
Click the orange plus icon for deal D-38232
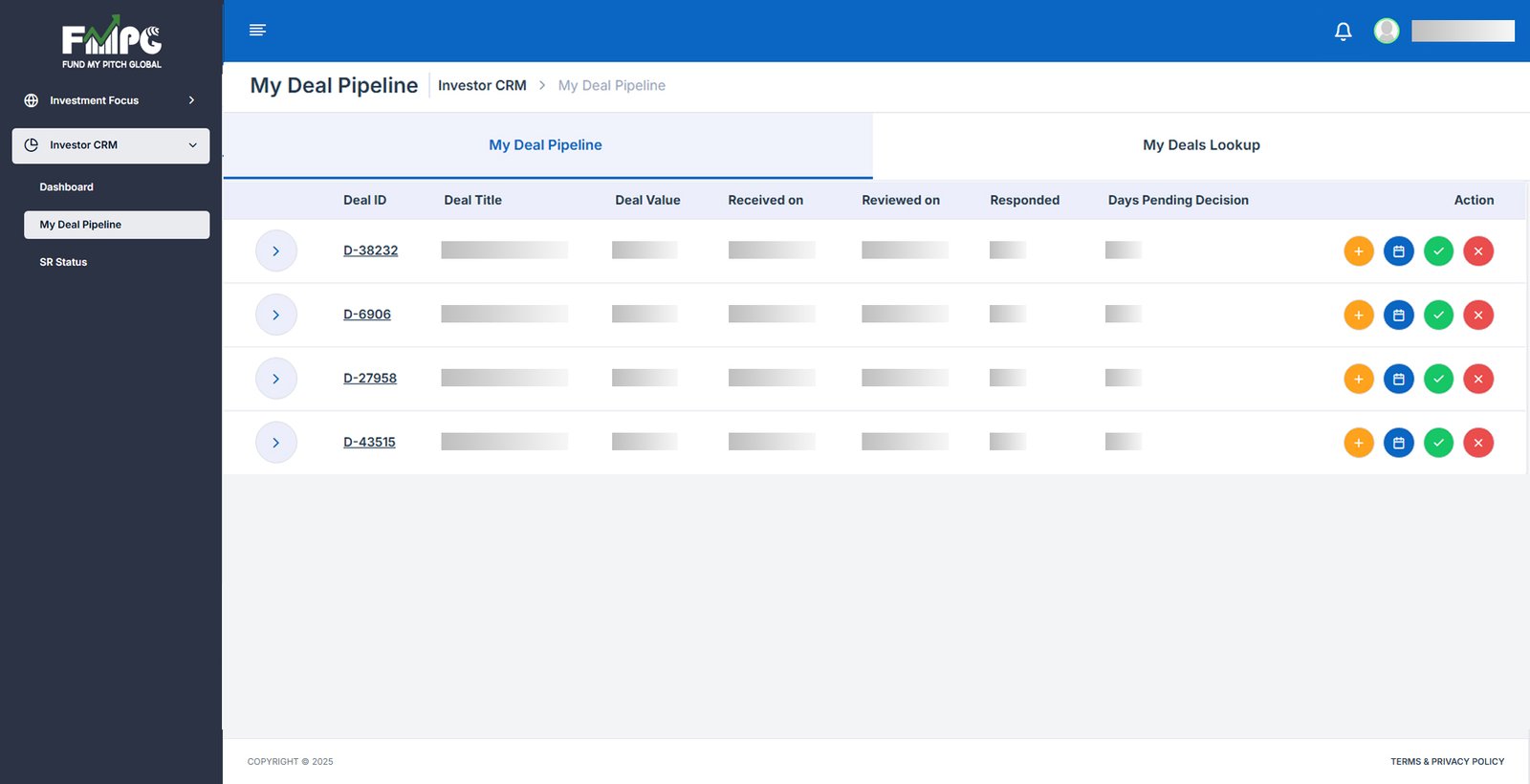tap(1358, 251)
